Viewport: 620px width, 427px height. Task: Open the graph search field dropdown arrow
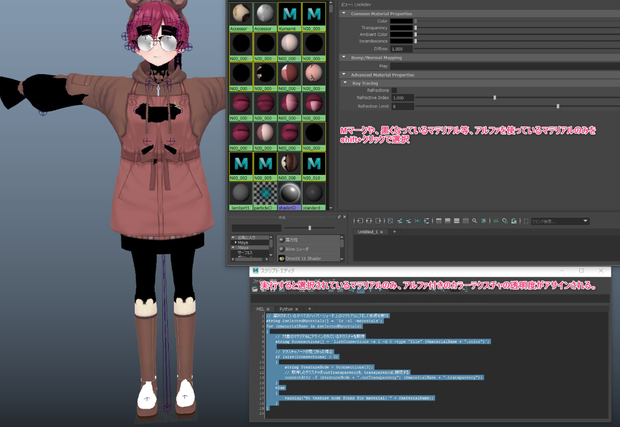tap(585, 221)
